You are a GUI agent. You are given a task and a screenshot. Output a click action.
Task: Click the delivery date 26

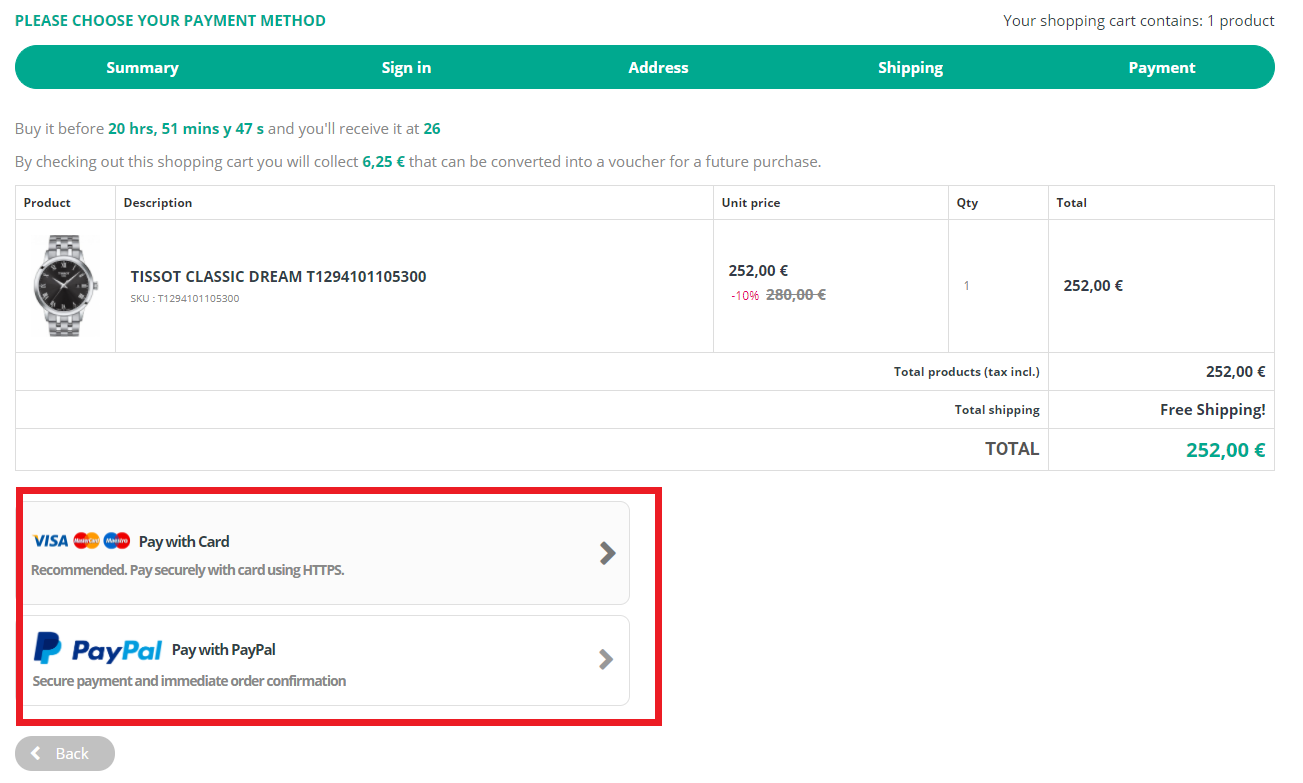[x=432, y=128]
